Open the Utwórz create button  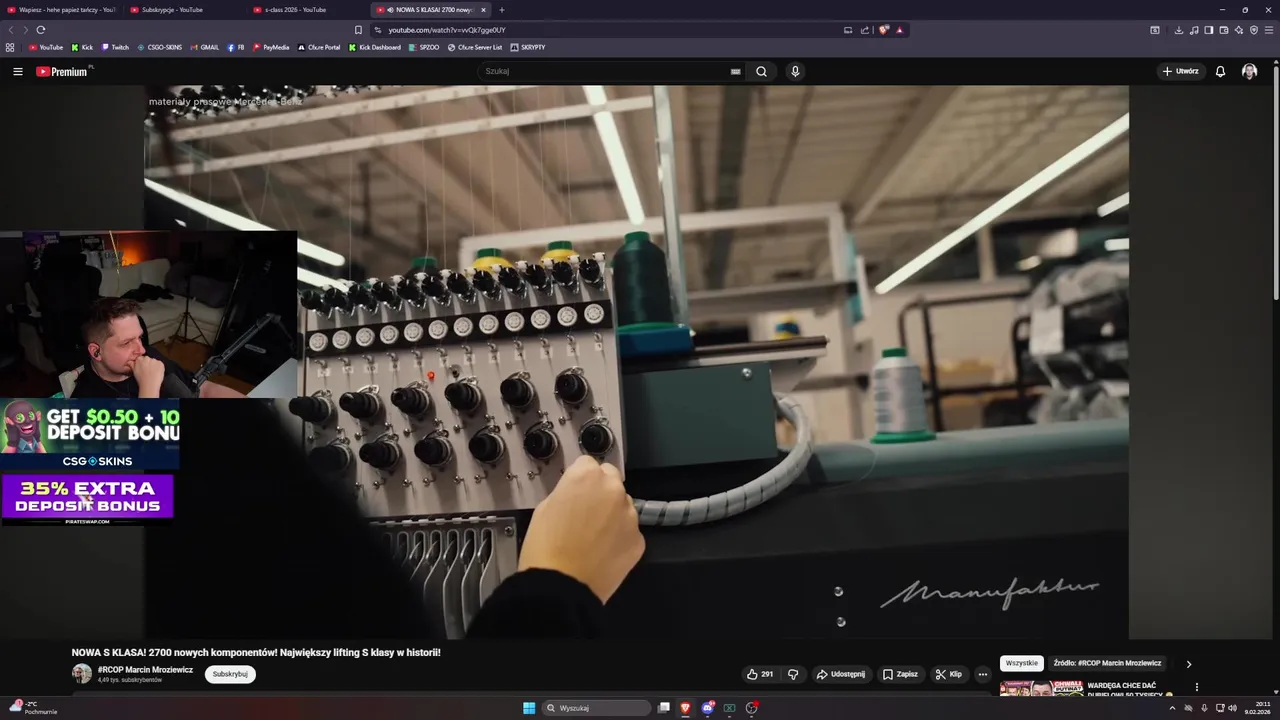(x=1181, y=71)
